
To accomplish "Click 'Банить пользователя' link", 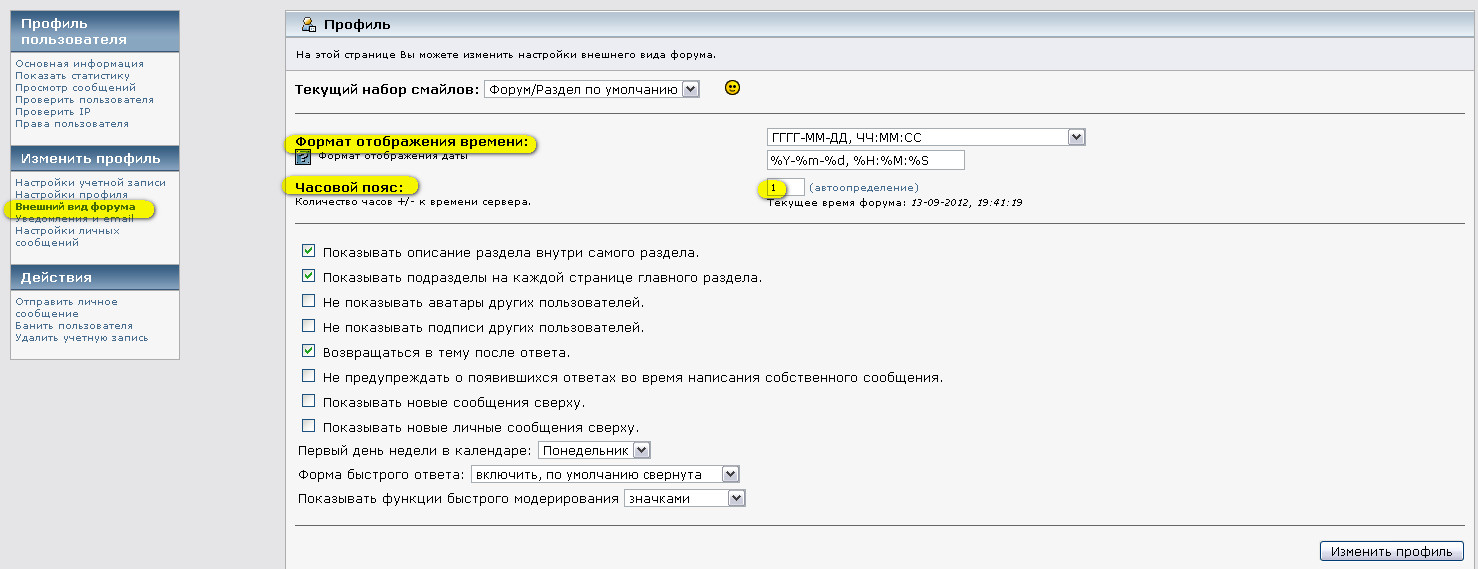I will [x=74, y=326].
